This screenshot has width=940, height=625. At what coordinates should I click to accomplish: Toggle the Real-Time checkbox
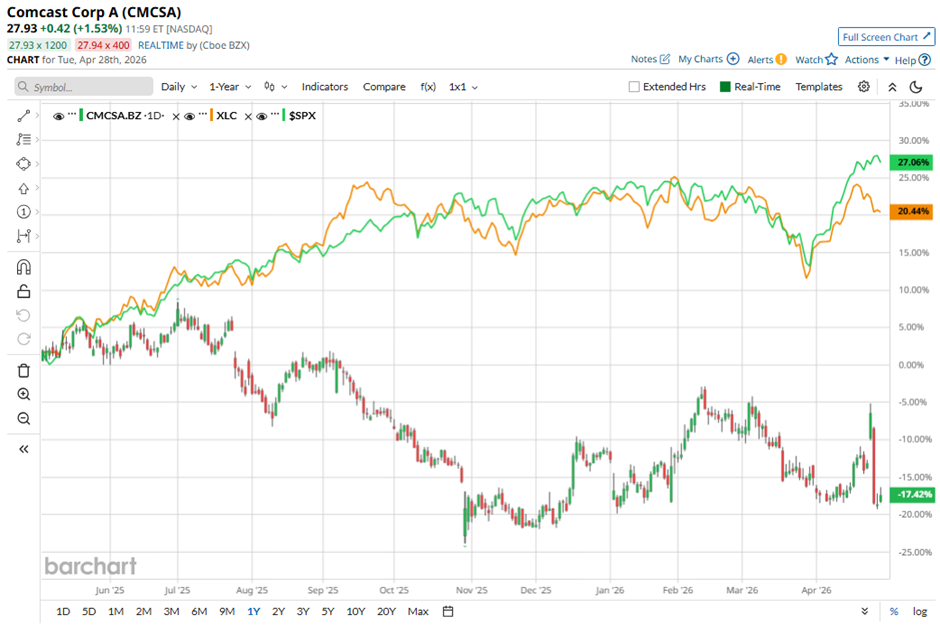pyautogui.click(x=726, y=87)
